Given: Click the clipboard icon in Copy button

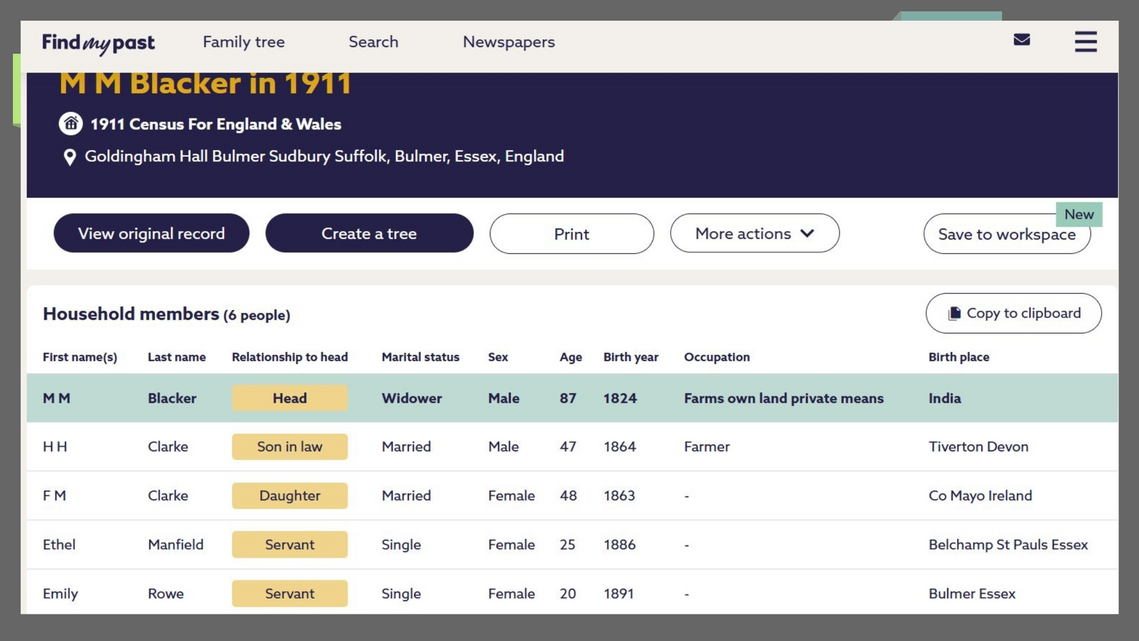Looking at the screenshot, I should (954, 314).
